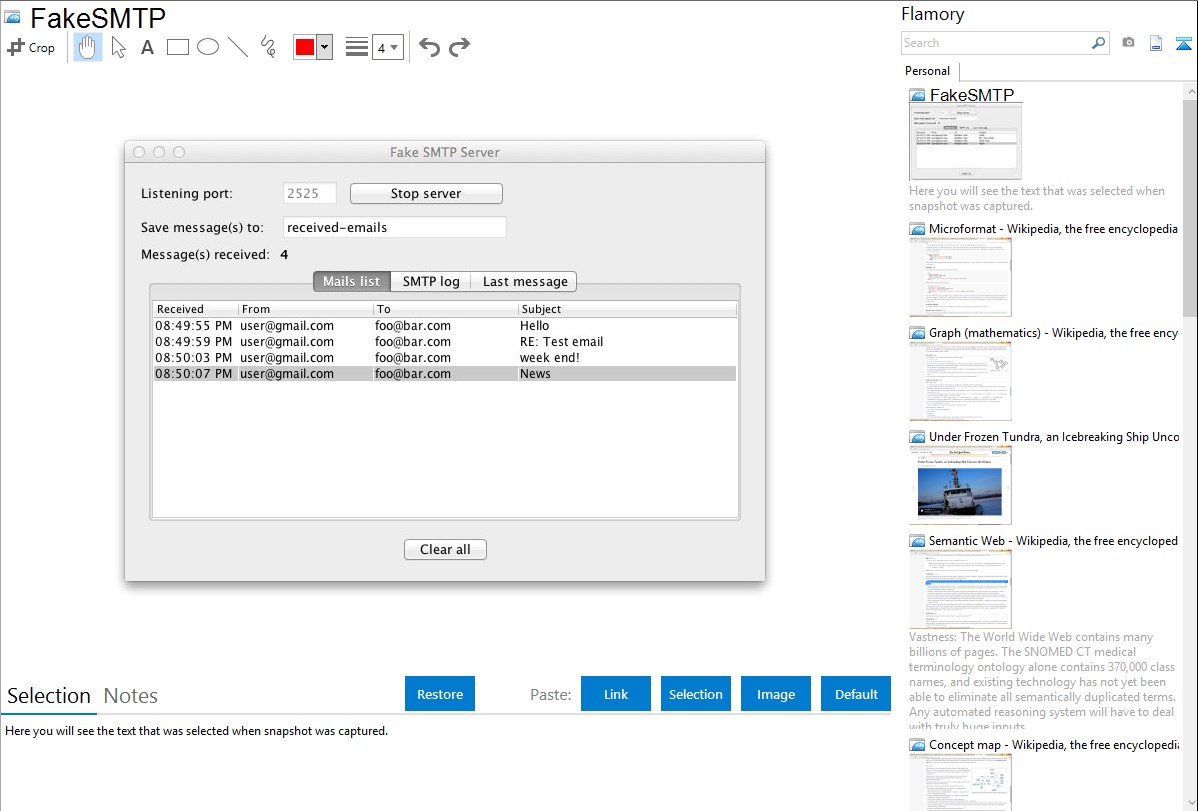Click the red color swatch

click(305, 47)
